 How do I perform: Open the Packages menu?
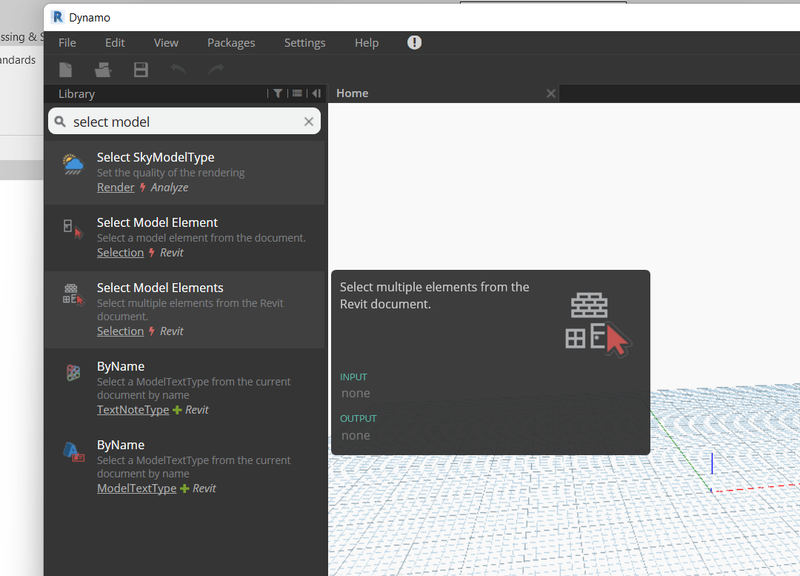click(231, 43)
